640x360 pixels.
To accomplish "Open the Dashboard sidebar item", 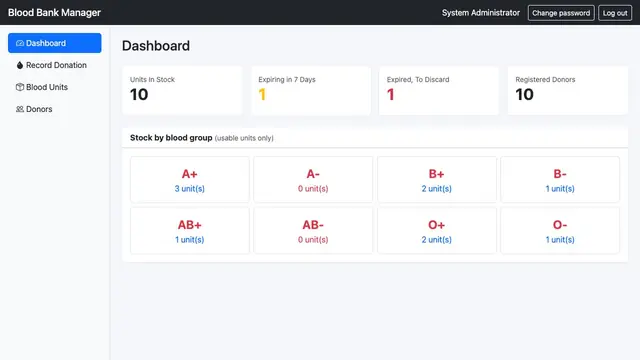I will click(55, 43).
